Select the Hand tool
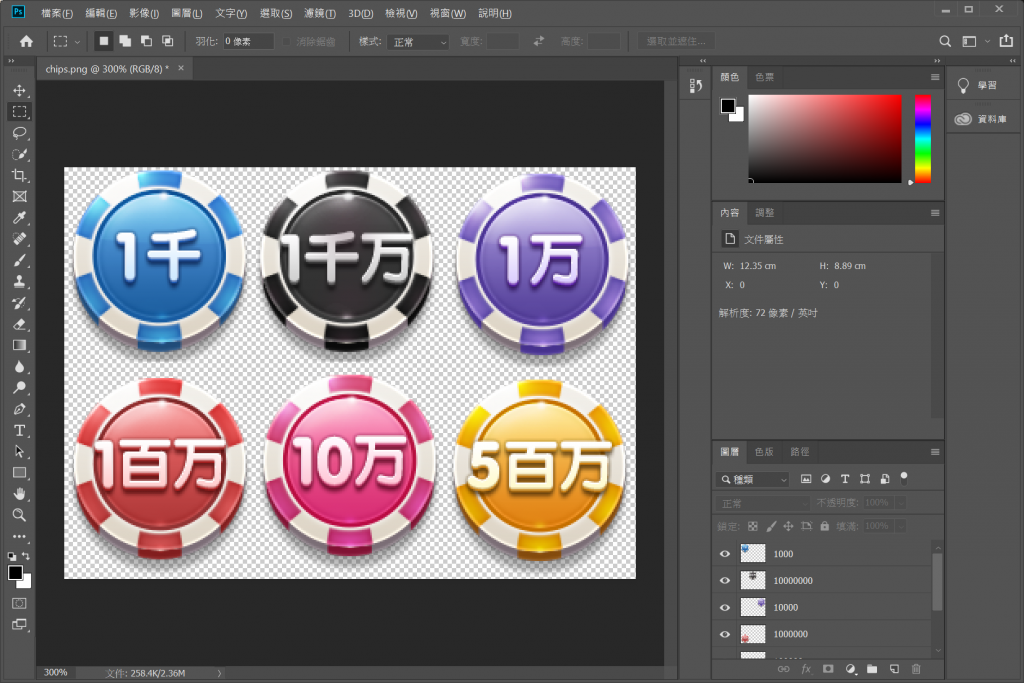This screenshot has height=683, width=1024. pyautogui.click(x=20, y=494)
